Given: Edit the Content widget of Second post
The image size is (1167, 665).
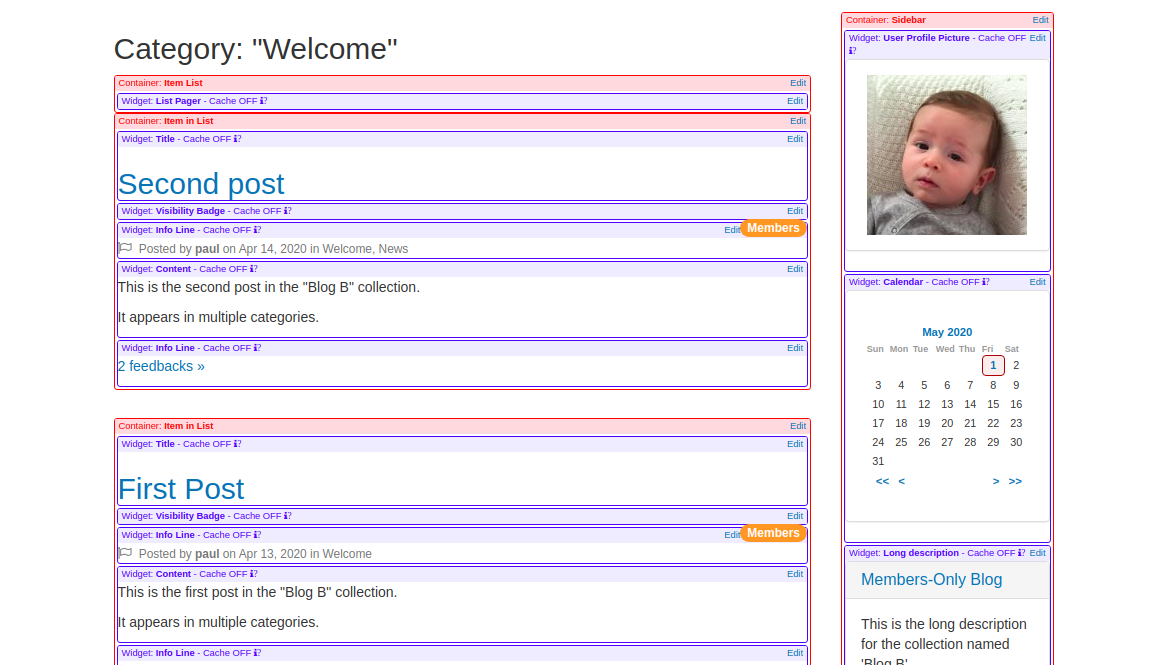Looking at the screenshot, I should click(795, 269).
